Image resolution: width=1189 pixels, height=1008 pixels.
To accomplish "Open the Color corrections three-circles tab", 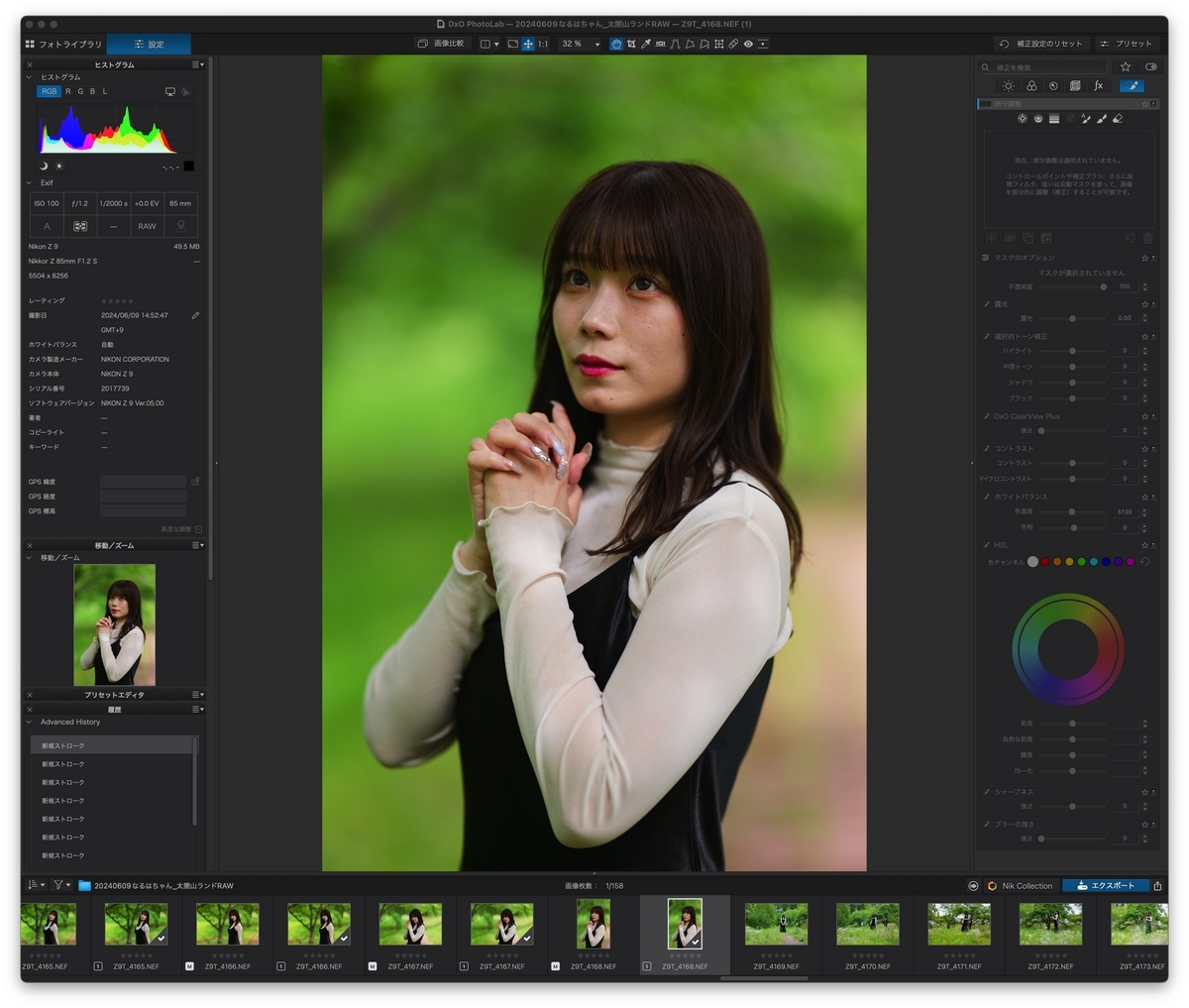I will 1031,86.
